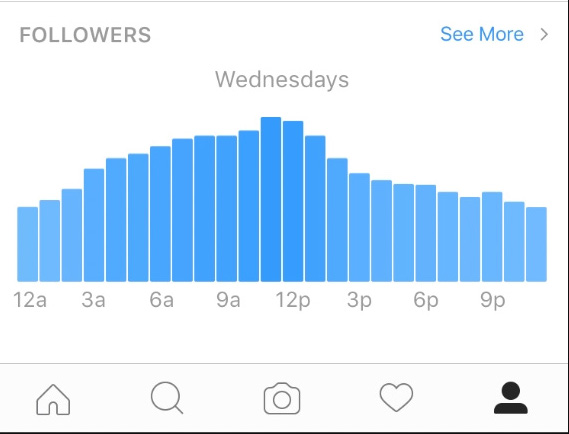This screenshot has height=434, width=569.
Task: Select the bar above 12a label
Action: click(x=28, y=244)
